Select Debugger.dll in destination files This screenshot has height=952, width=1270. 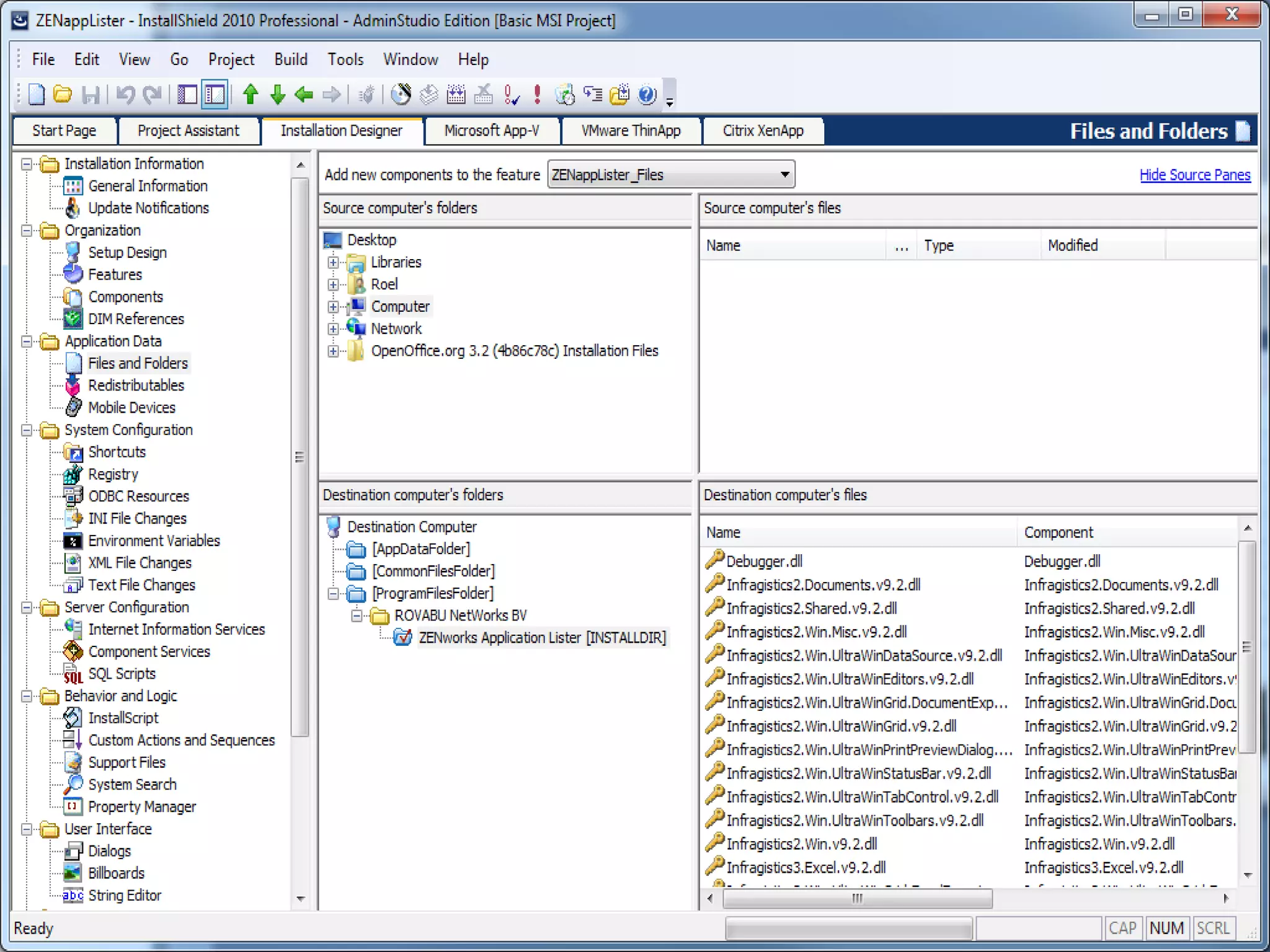[764, 562]
